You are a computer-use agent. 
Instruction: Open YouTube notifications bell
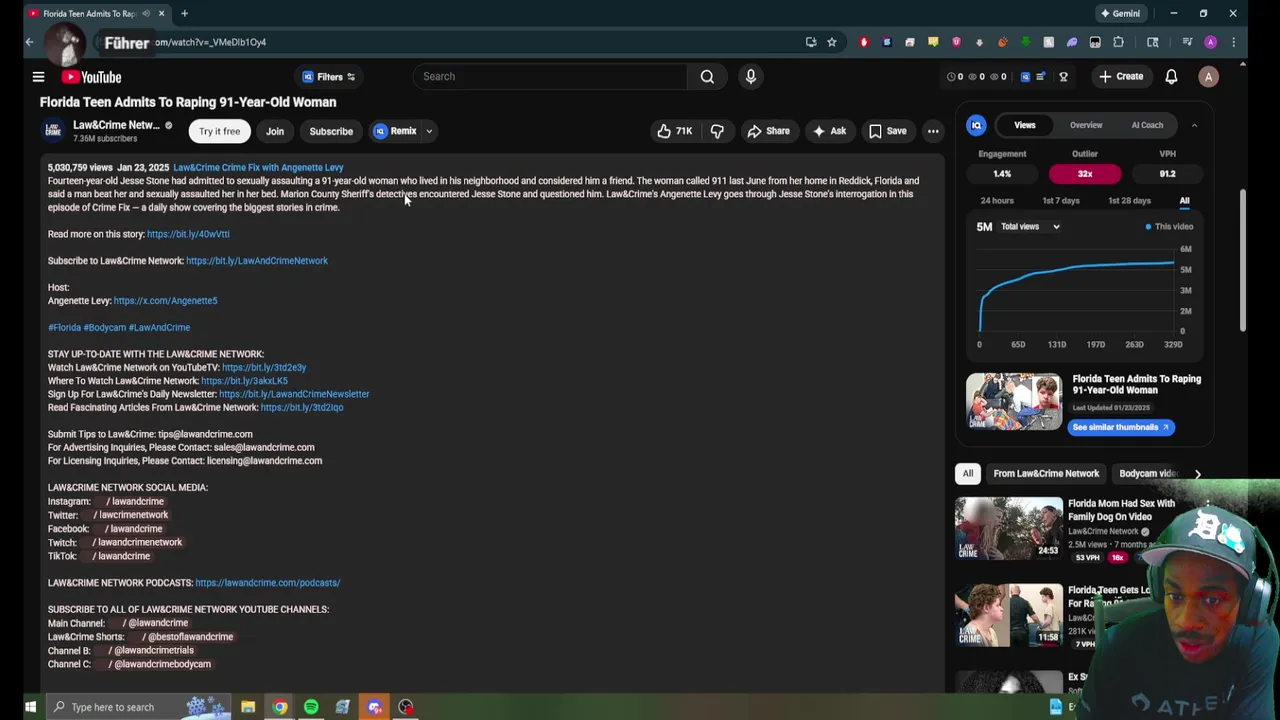click(1171, 76)
